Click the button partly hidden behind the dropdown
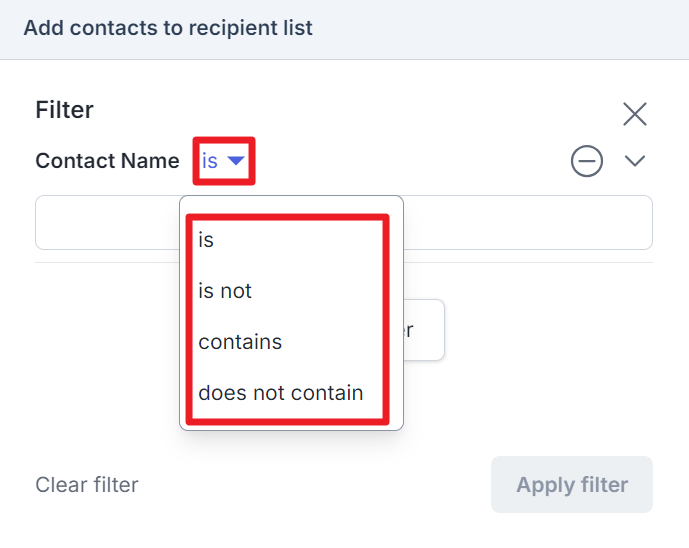Image resolution: width=689 pixels, height=548 pixels. pyautogui.click(x=423, y=330)
